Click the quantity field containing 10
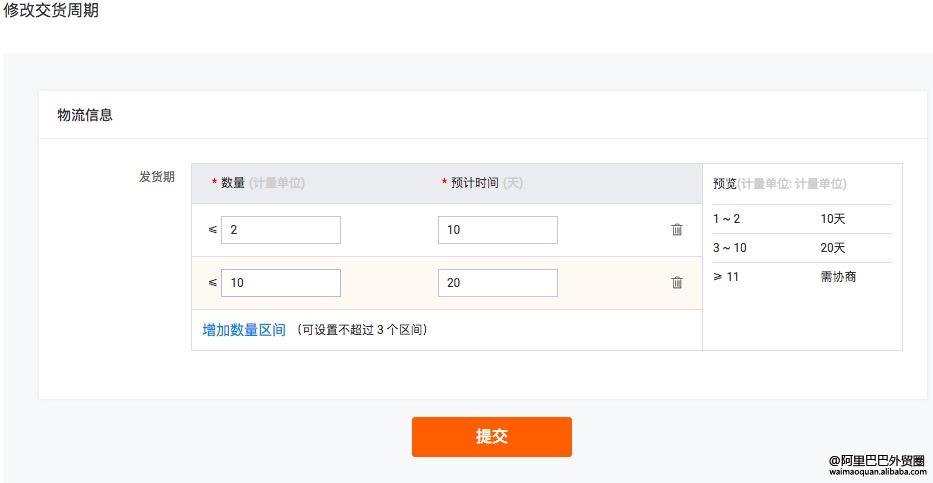This screenshot has height=483, width=933. point(281,283)
